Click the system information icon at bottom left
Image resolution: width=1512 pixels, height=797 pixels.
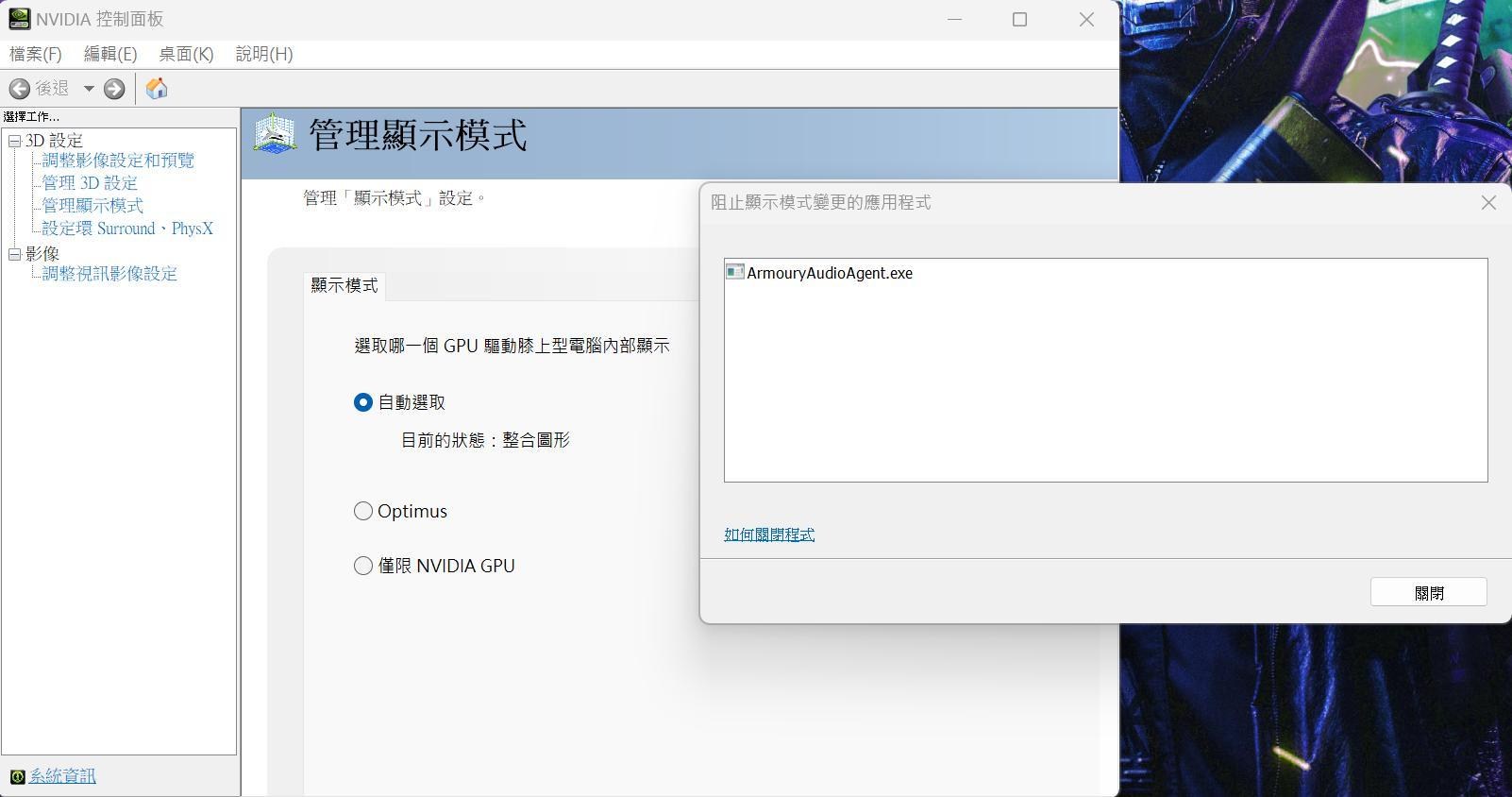(17, 776)
